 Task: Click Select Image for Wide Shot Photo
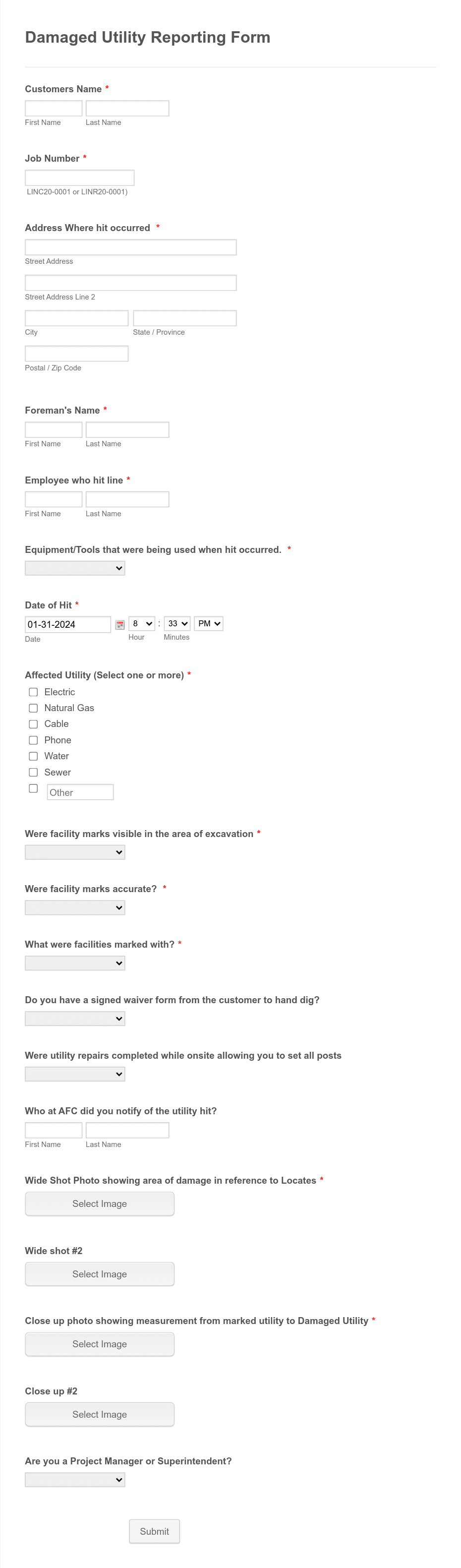click(99, 1204)
